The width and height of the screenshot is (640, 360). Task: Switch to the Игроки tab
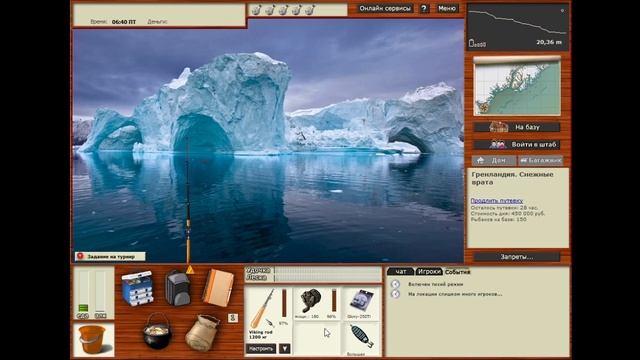tap(429, 271)
